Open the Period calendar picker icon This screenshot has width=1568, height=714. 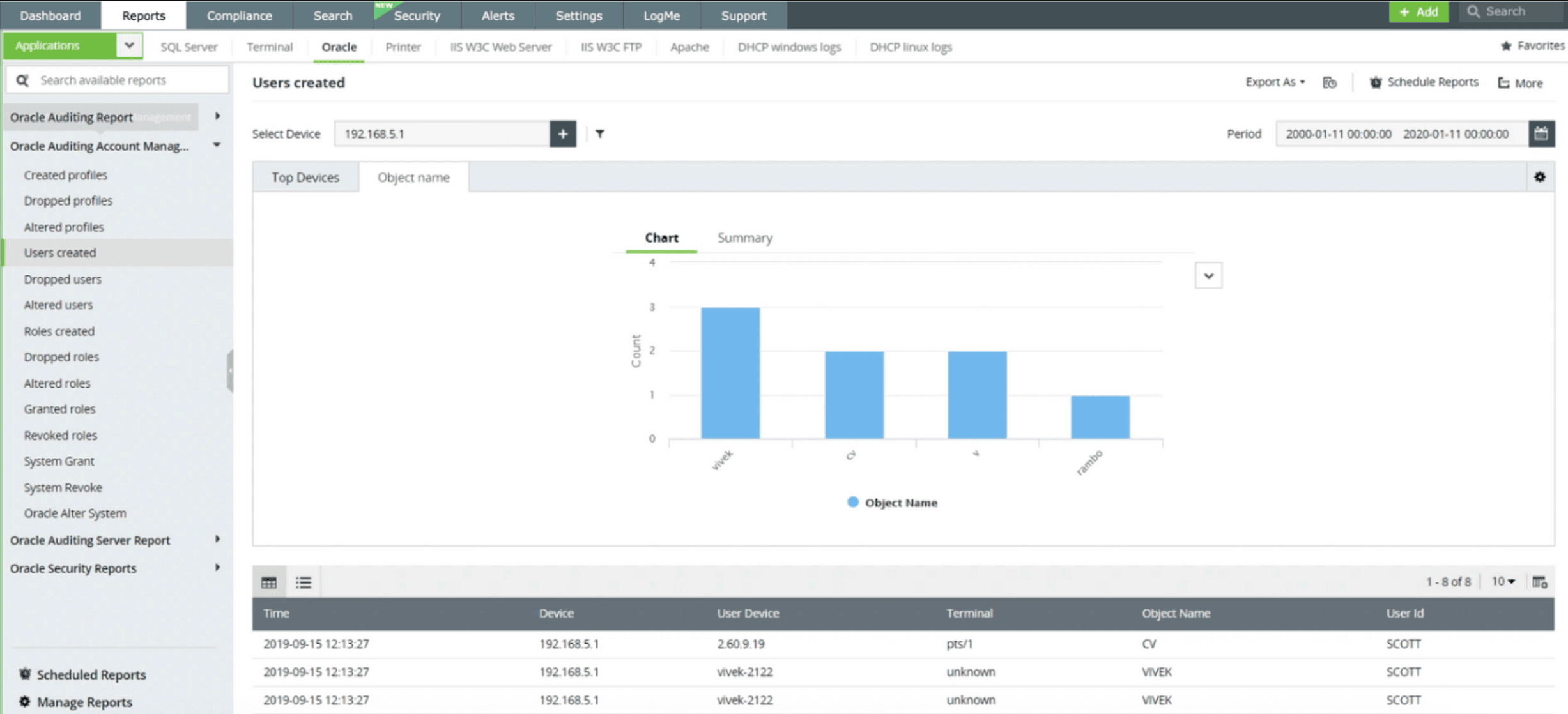[1541, 134]
